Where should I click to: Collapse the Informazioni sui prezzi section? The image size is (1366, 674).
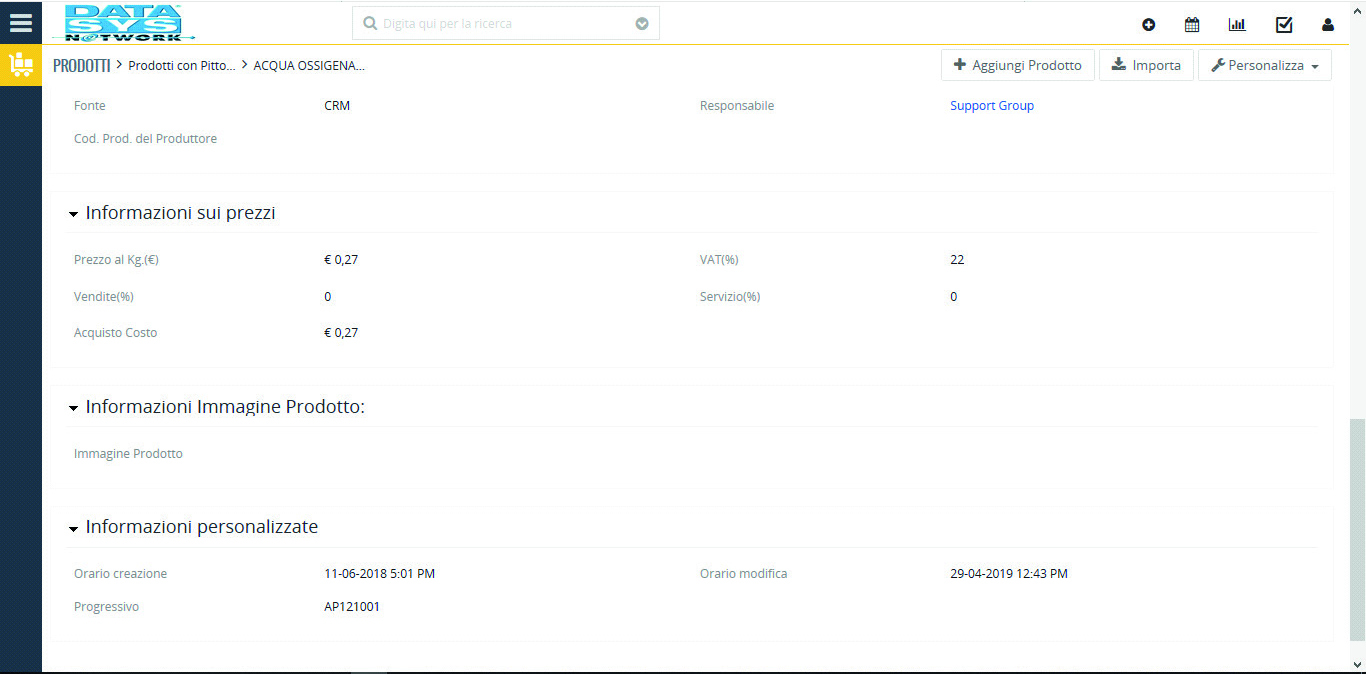(73, 214)
